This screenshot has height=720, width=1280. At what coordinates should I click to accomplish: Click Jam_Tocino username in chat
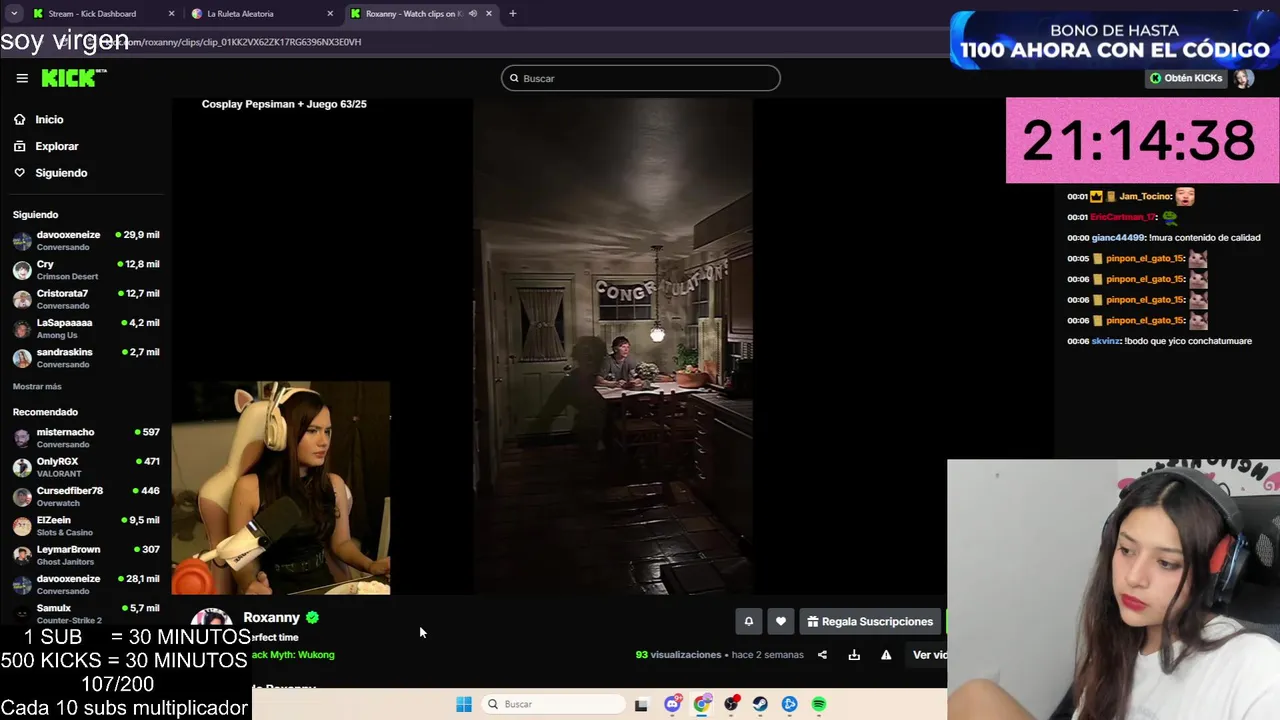1145,197
